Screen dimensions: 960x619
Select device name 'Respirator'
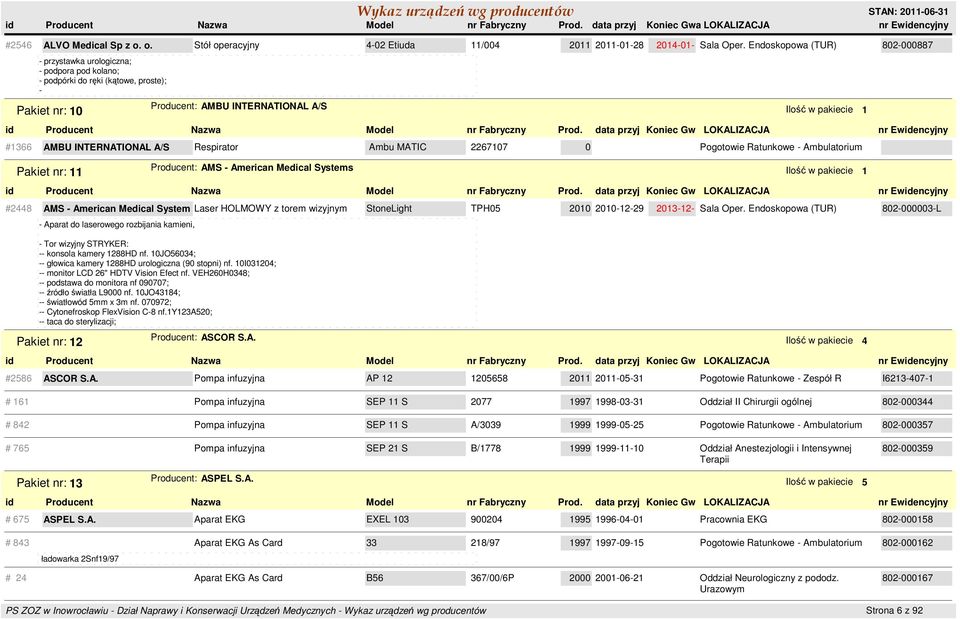(216, 148)
